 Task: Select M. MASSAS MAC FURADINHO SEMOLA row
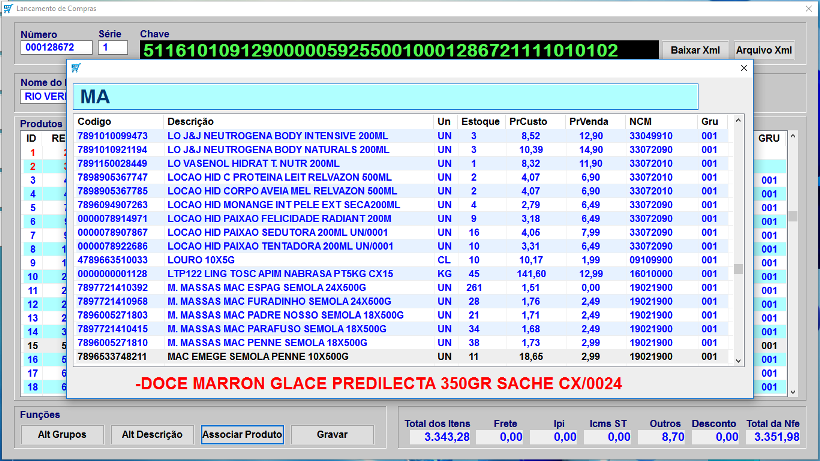(x=401, y=302)
